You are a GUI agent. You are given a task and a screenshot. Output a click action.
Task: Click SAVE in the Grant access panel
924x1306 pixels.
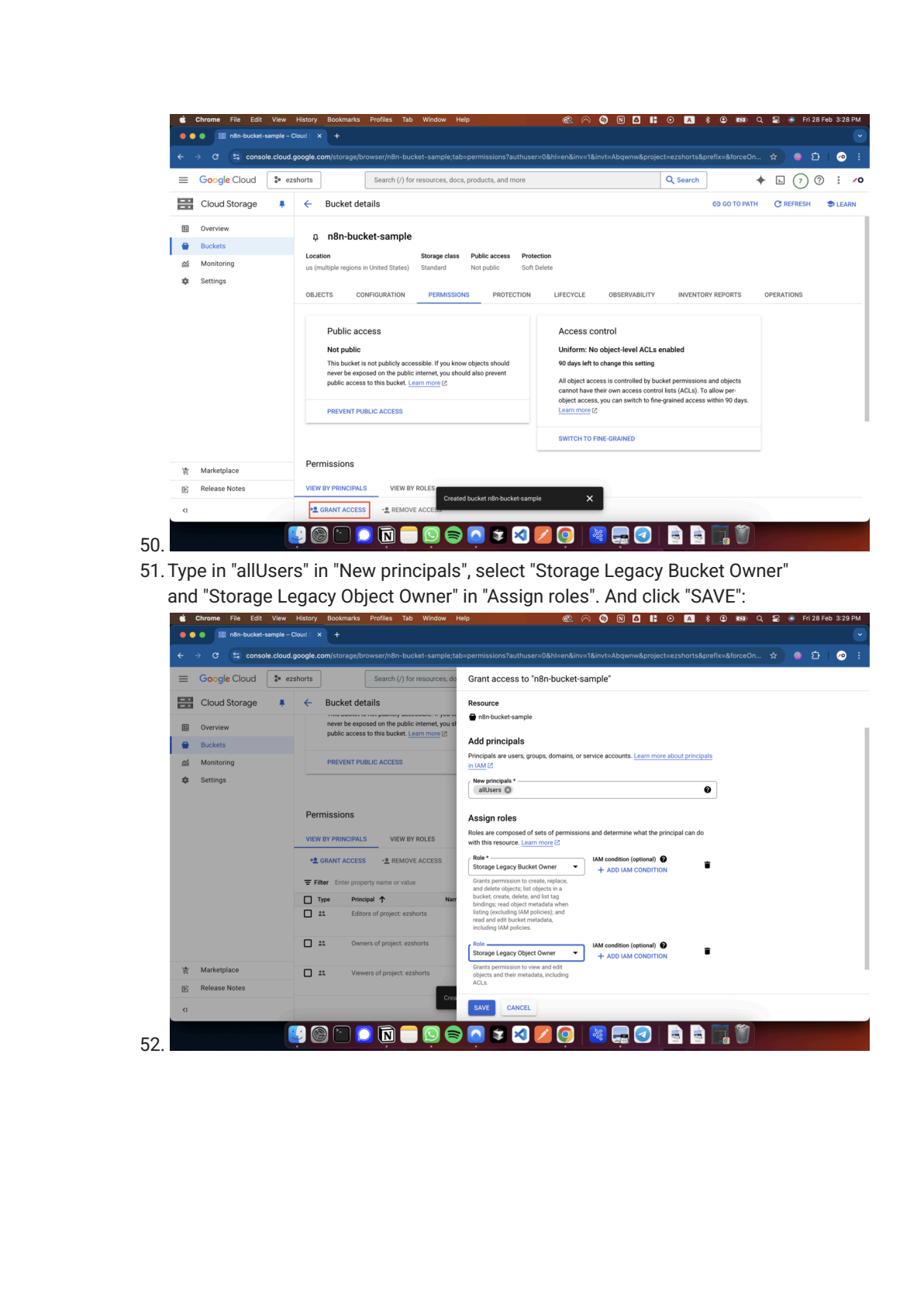(481, 1008)
